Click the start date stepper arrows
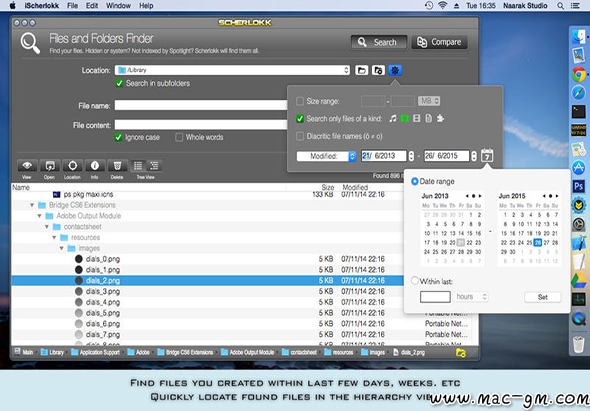The width and height of the screenshot is (590, 411). [x=411, y=156]
